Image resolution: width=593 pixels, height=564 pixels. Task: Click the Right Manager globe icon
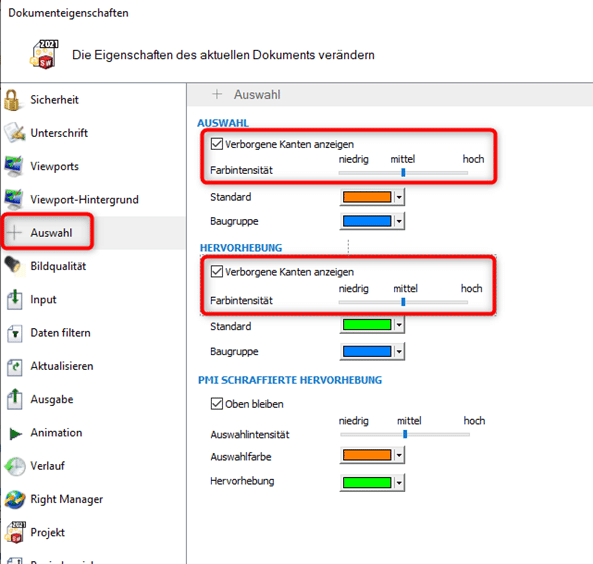click(x=15, y=499)
